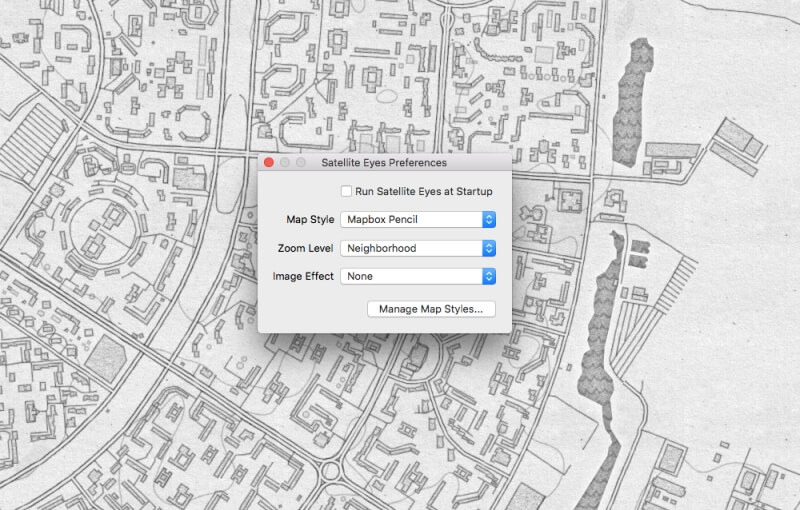Viewport: 800px width, 510px height.
Task: Click the Satellite Eyes Preferences title text
Action: click(x=384, y=163)
